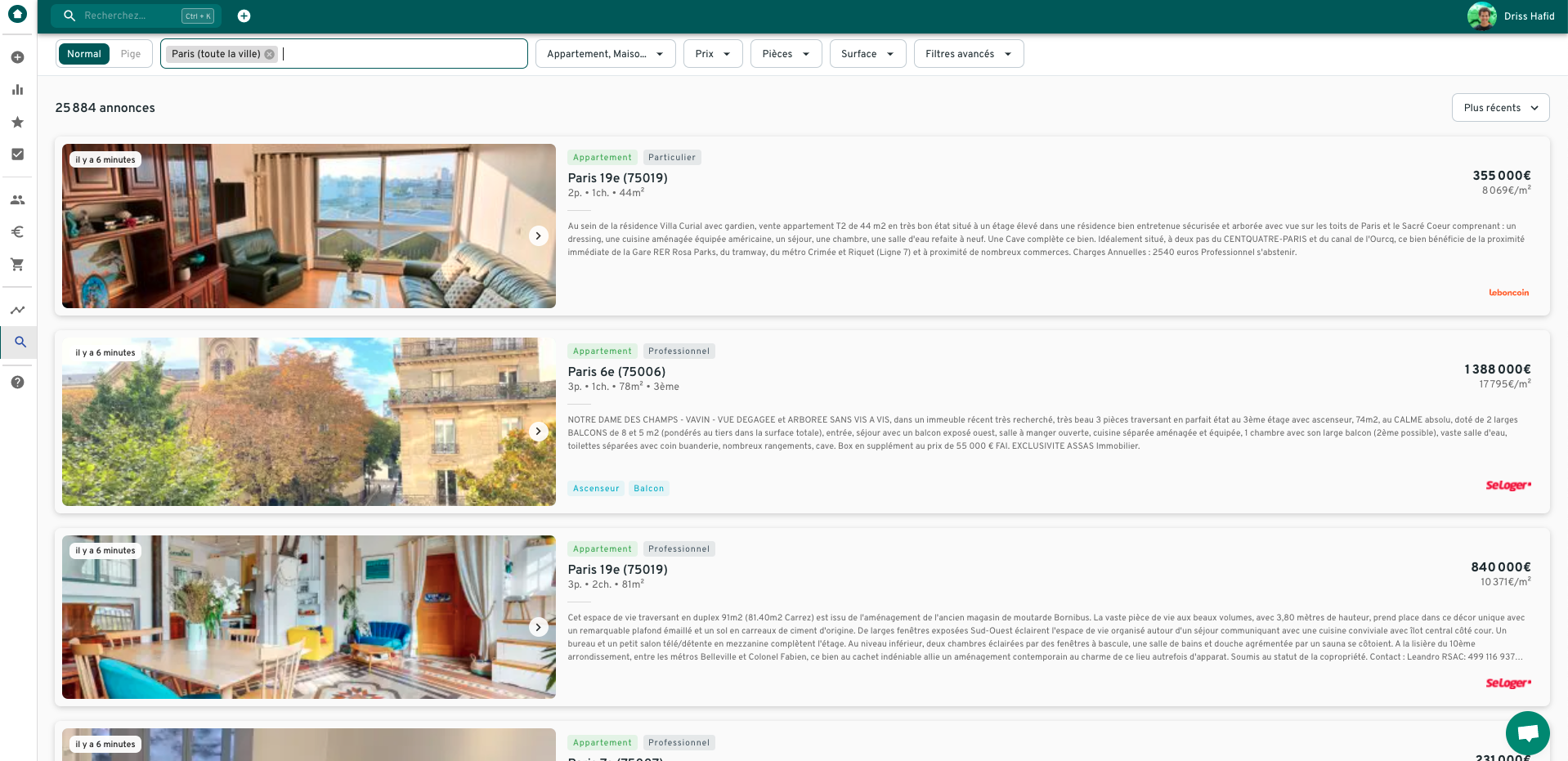Click the Balcon feature tag

(x=648, y=489)
